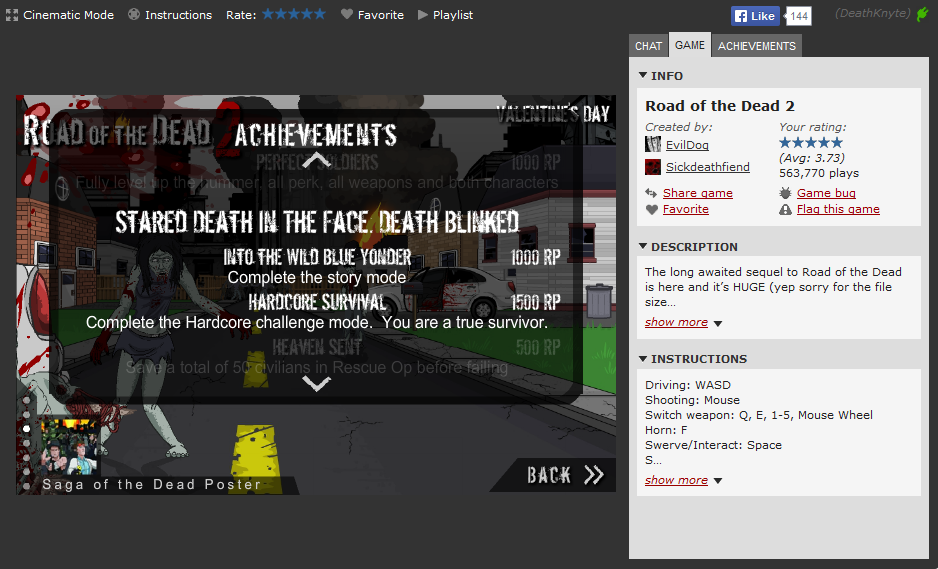Click the Cinematic Mode label

coord(68,15)
